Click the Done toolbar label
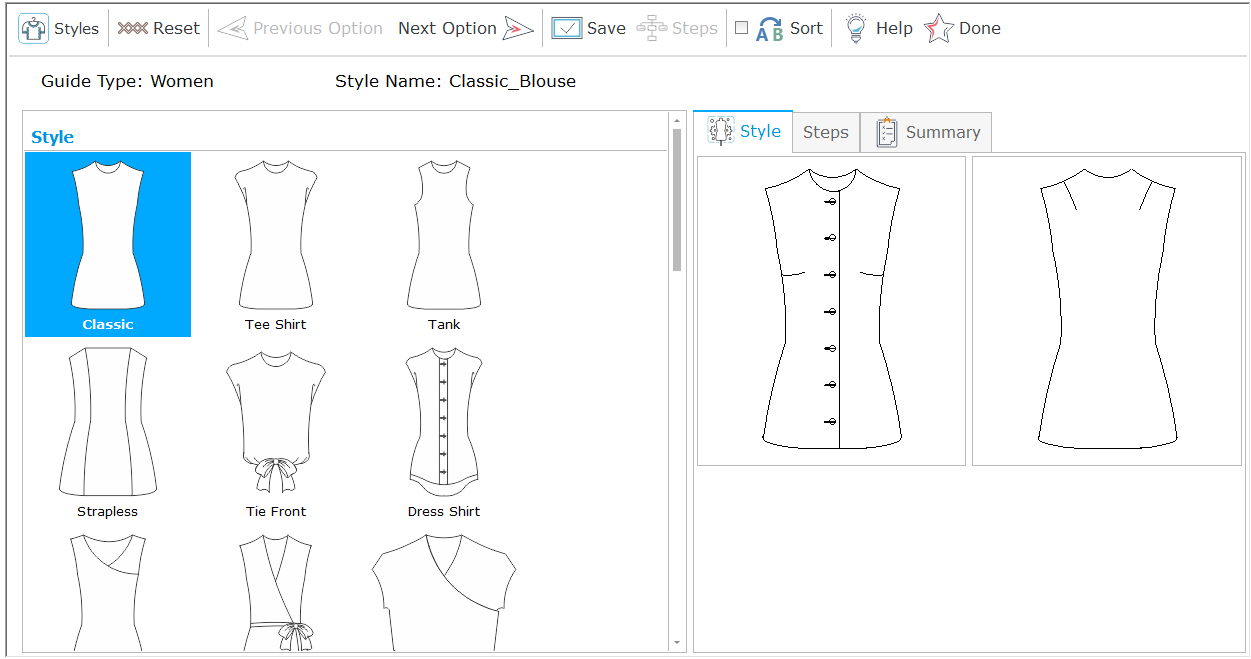The image size is (1251, 659). 980,28
